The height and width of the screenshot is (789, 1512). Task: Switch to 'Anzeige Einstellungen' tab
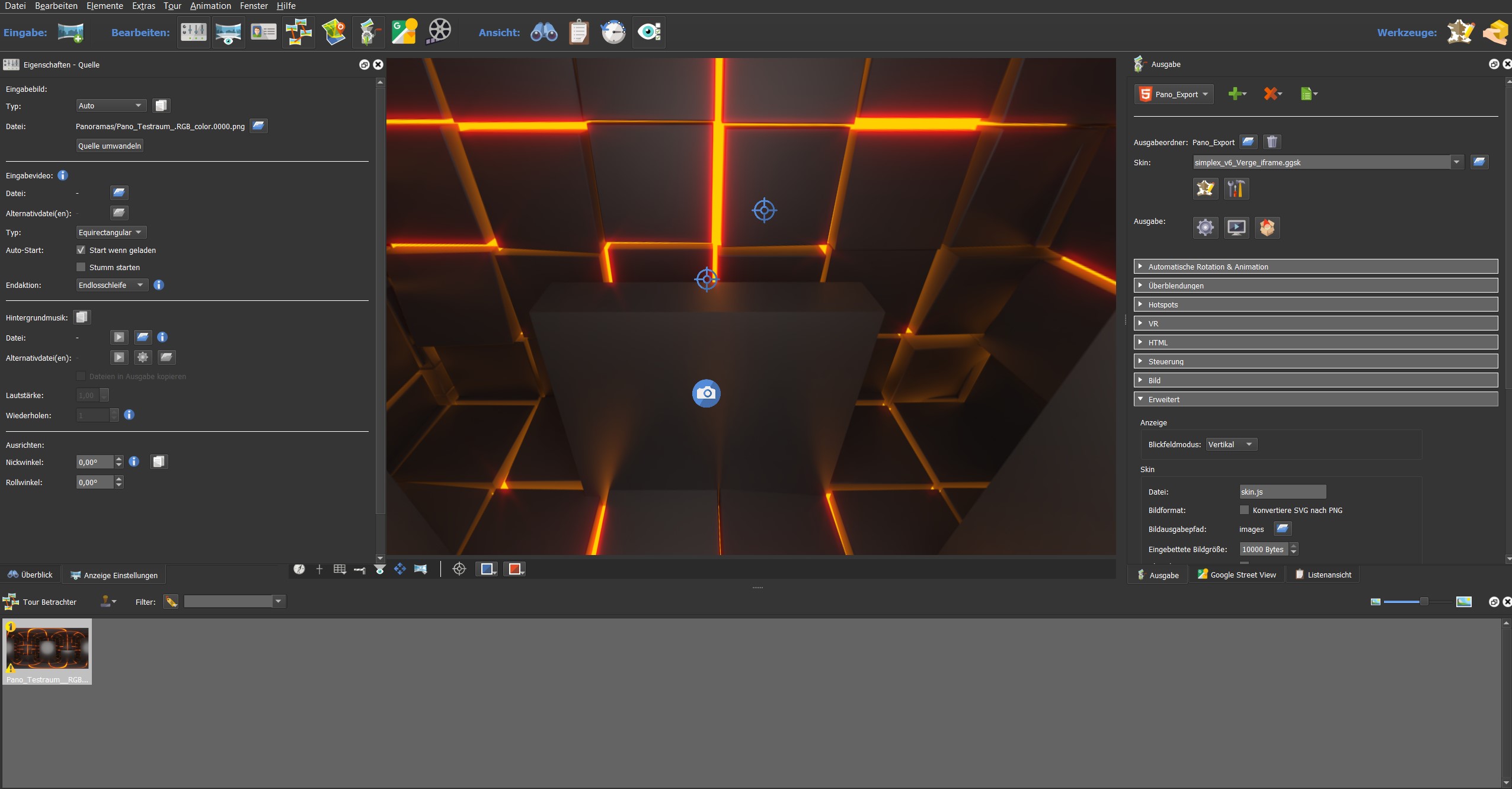point(114,575)
